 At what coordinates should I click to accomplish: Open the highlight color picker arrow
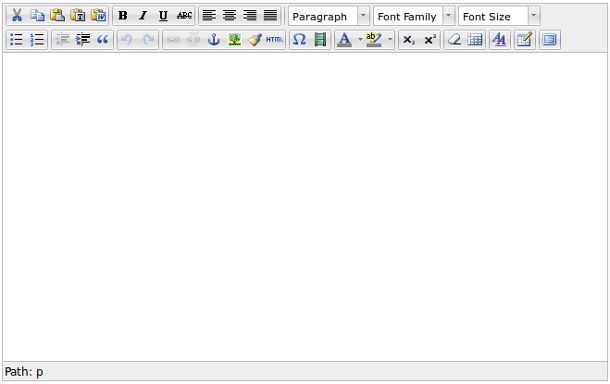tap(390, 40)
